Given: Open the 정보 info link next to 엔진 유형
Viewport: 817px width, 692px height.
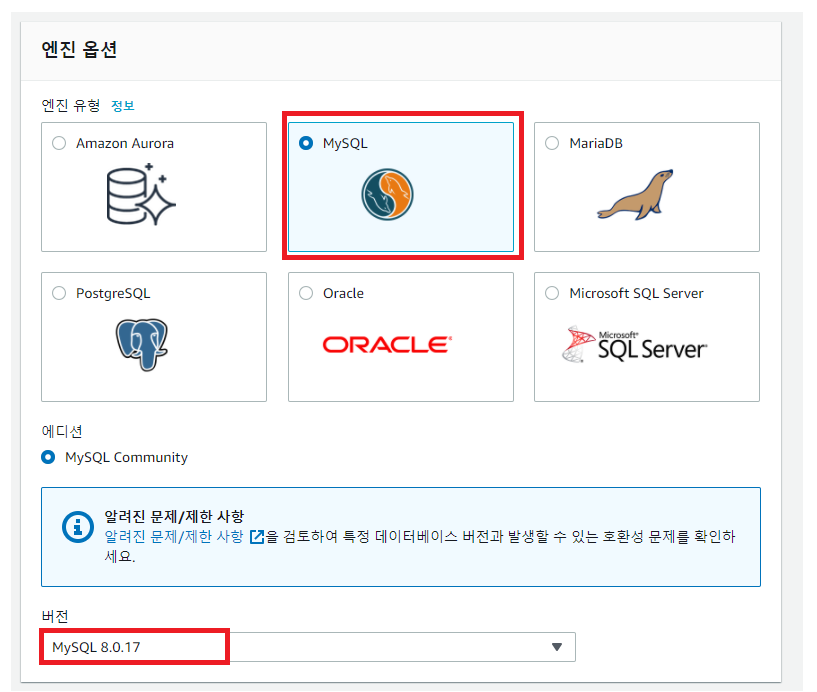Looking at the screenshot, I should 123,106.
